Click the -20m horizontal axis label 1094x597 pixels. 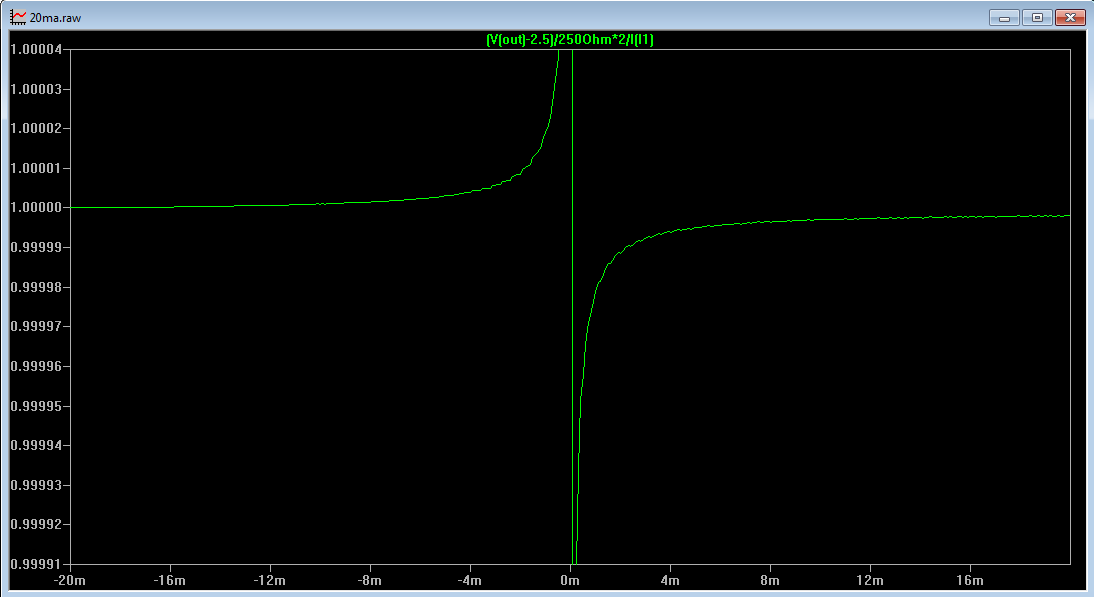click(x=70, y=580)
